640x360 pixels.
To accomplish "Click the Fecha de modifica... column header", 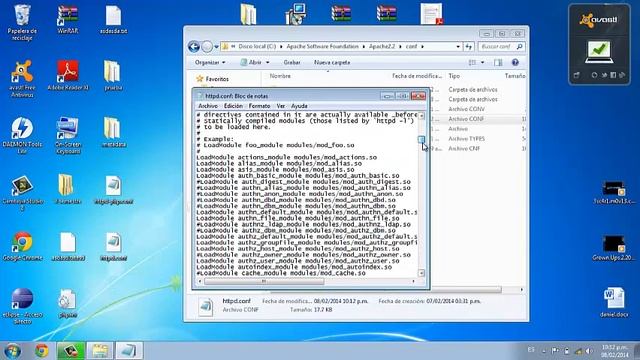I will click(417, 76).
